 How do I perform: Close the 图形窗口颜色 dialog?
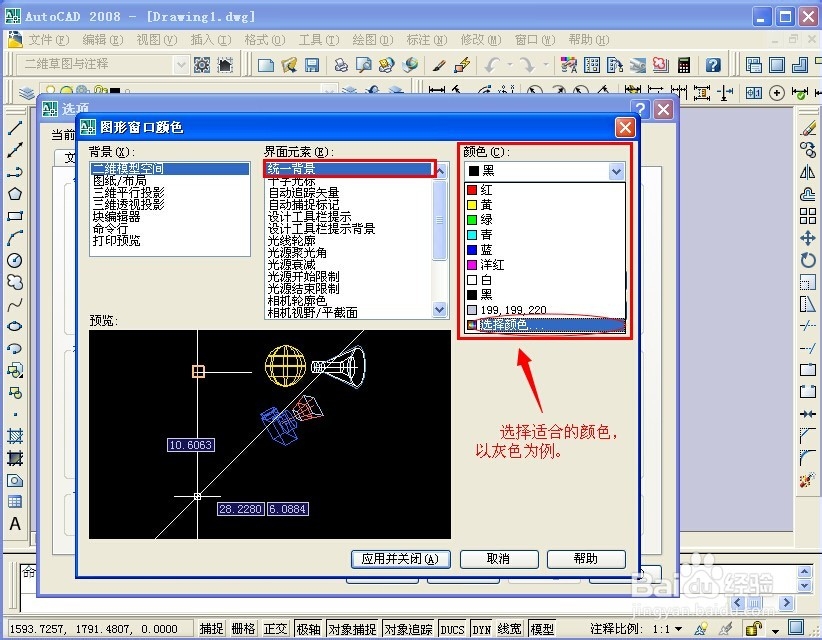625,127
